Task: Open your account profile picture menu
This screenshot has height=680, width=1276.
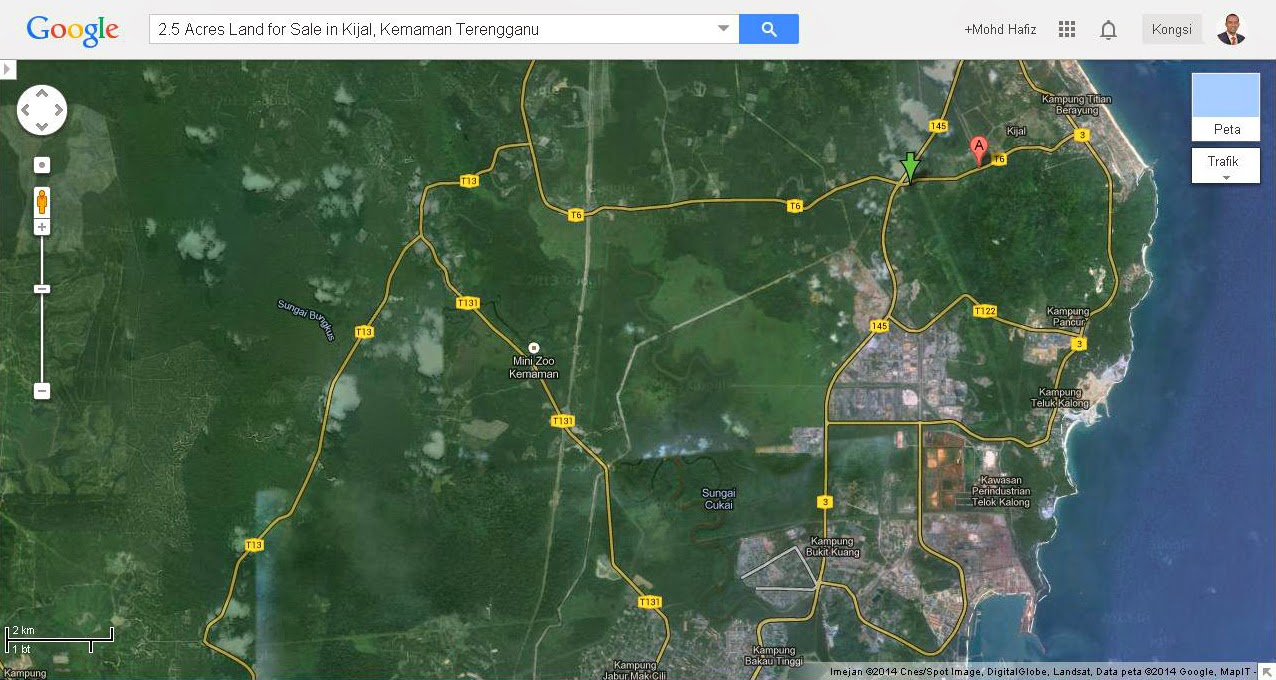Action: click(x=1230, y=29)
